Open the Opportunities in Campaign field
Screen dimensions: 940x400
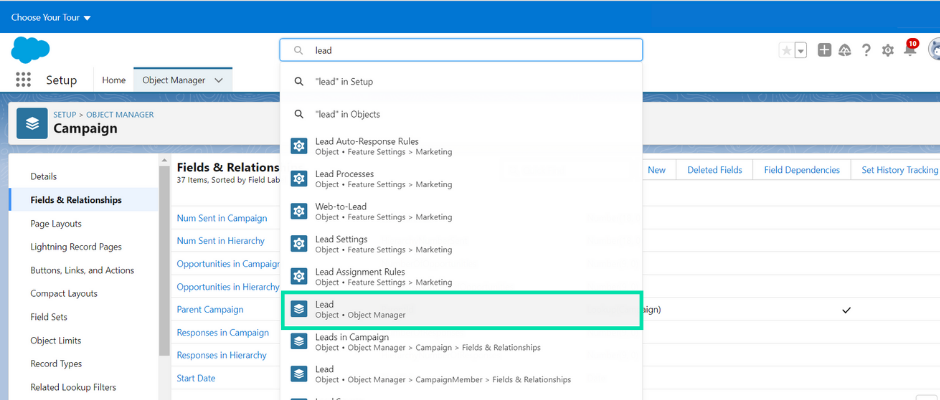click(228, 263)
